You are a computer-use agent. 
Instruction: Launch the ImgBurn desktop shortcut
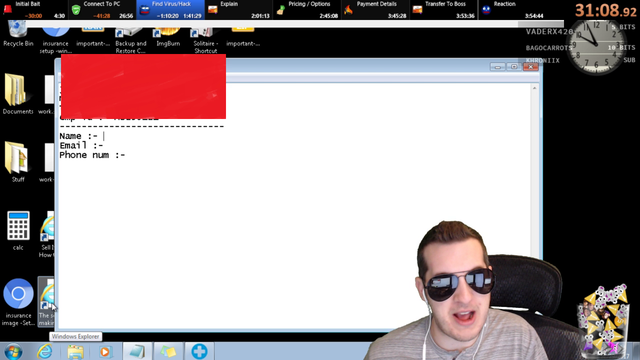pyautogui.click(x=168, y=36)
